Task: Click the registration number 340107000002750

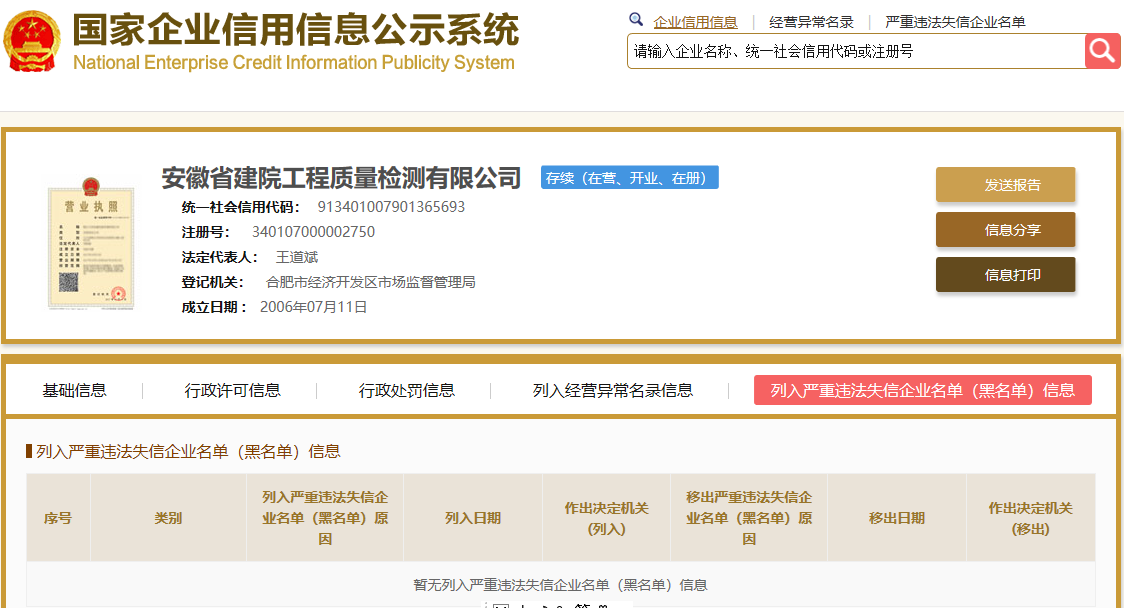Action: [313, 232]
